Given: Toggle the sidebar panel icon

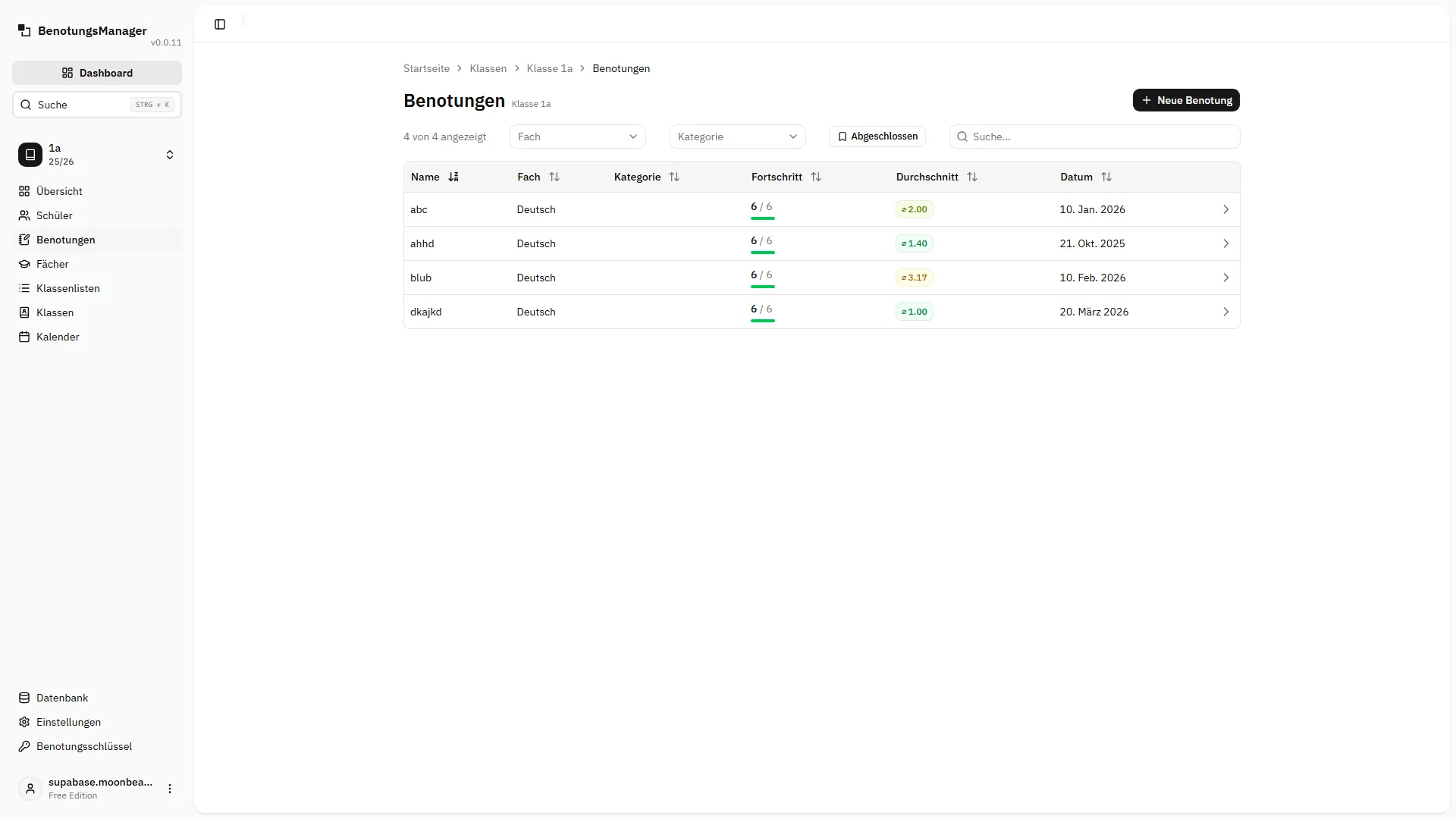Looking at the screenshot, I should [x=220, y=24].
